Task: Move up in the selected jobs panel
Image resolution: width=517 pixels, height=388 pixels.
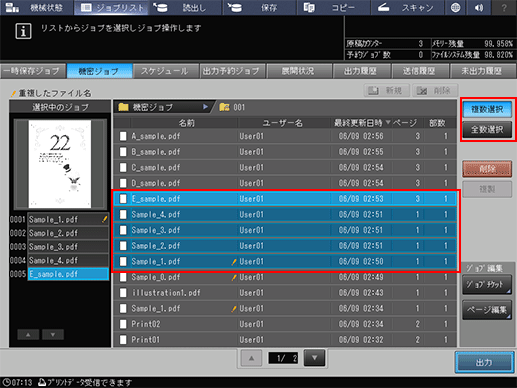Action: pyautogui.click(x=28, y=334)
